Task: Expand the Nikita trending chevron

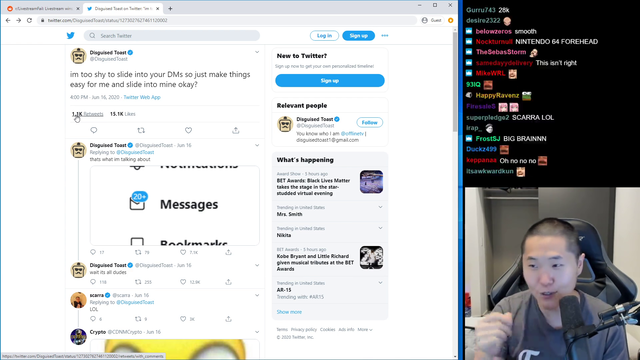Action: click(x=380, y=228)
